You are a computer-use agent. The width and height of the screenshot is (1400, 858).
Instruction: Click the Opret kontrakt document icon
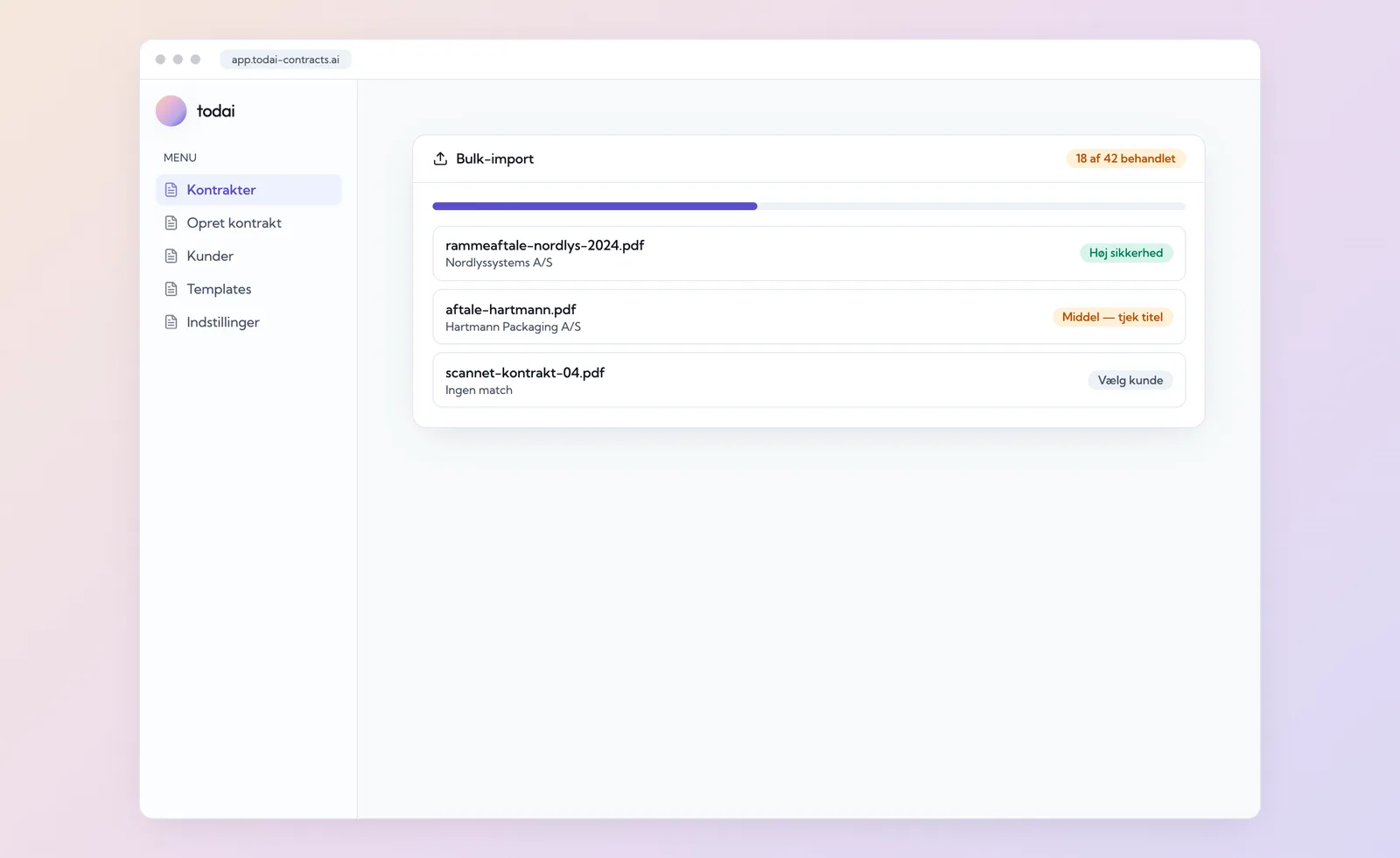click(x=171, y=223)
